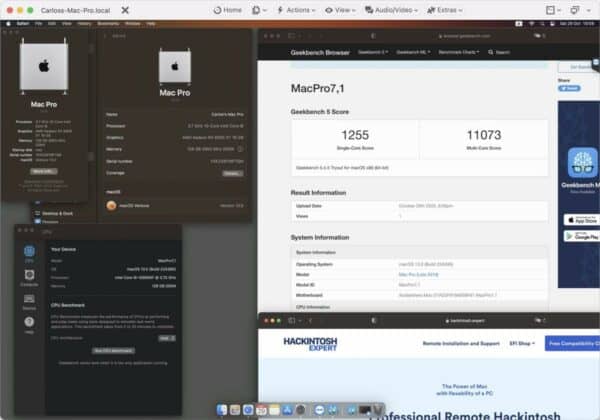The width and height of the screenshot is (600, 420).
Task: Click the browser.geekbench.com address bar
Action: click(x=465, y=36)
